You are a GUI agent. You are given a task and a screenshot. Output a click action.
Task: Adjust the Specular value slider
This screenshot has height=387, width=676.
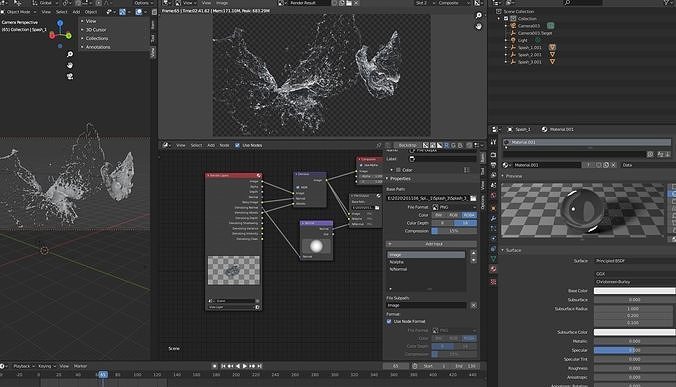point(635,350)
